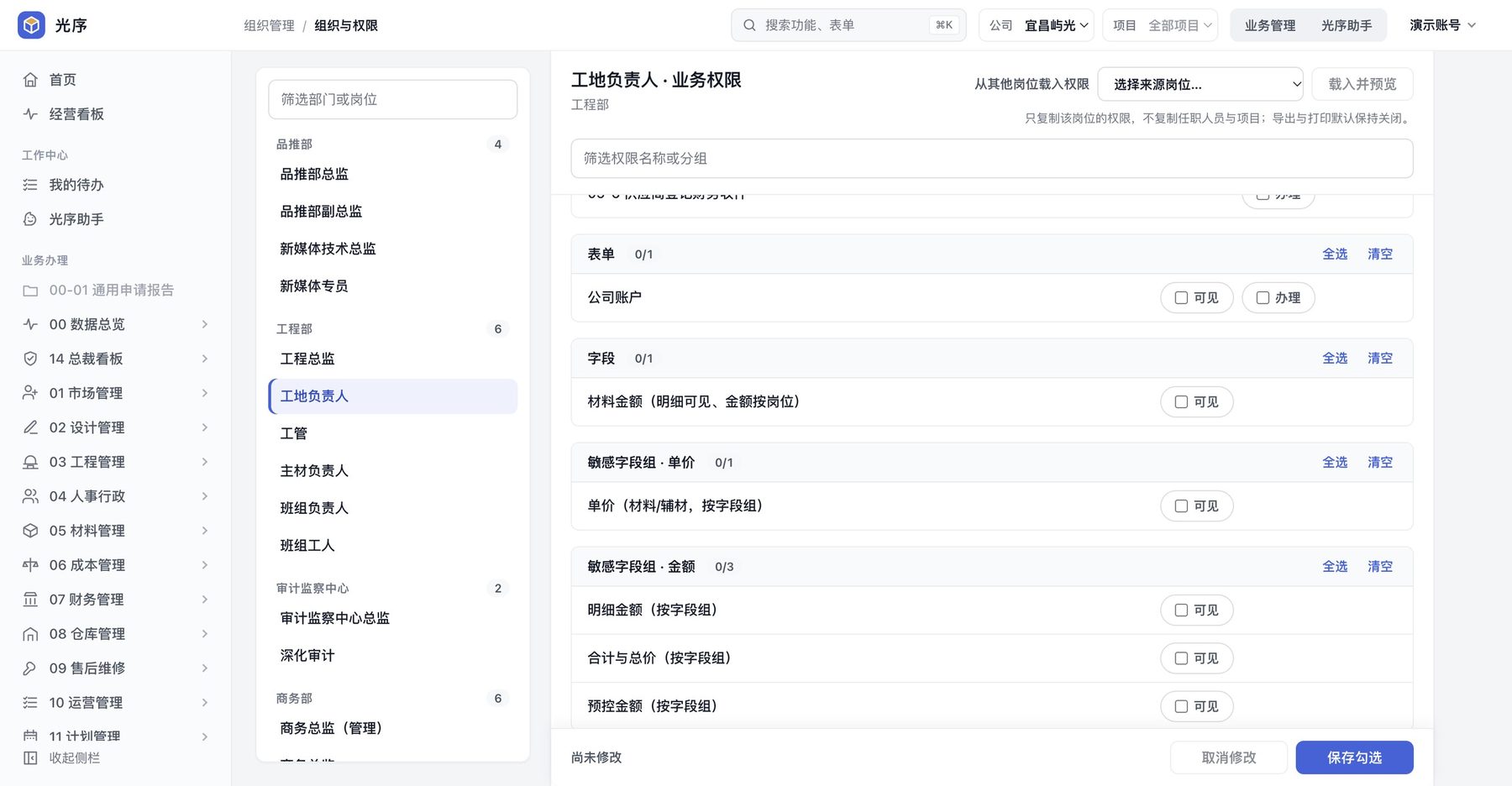1512x786 pixels.
Task: Click the 光序助手 sidebar icon
Action: click(30, 219)
